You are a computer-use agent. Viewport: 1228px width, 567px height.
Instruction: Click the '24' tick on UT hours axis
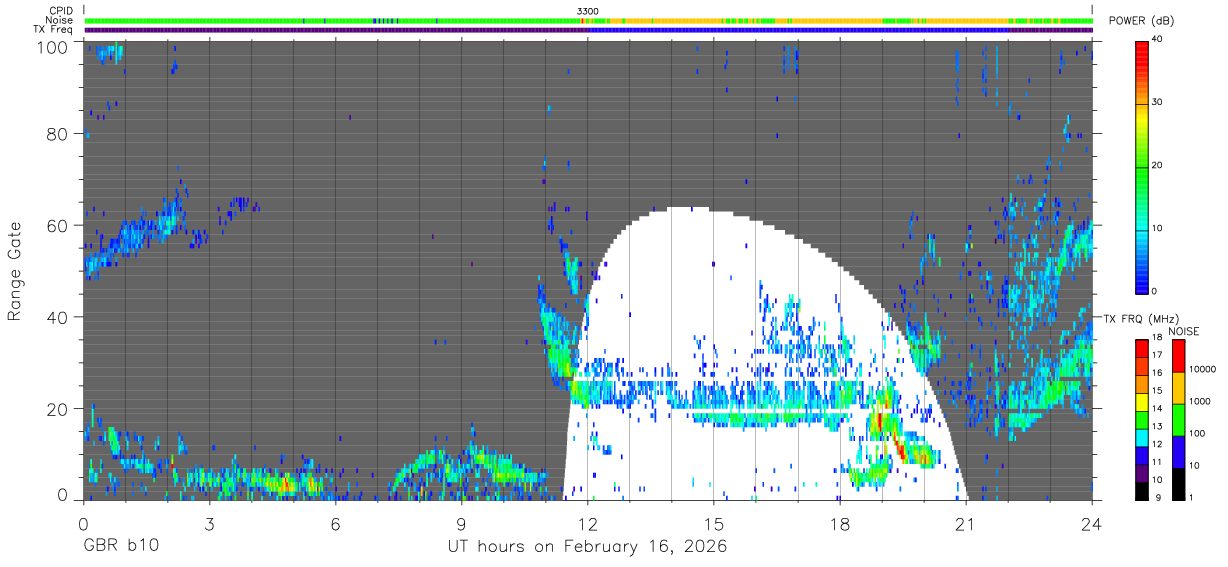point(1092,523)
